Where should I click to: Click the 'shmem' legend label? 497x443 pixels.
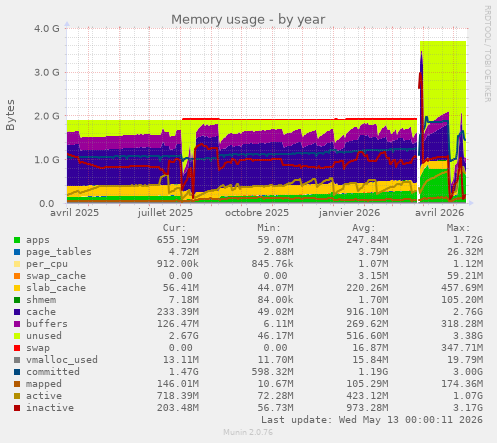pyautogui.click(x=41, y=300)
